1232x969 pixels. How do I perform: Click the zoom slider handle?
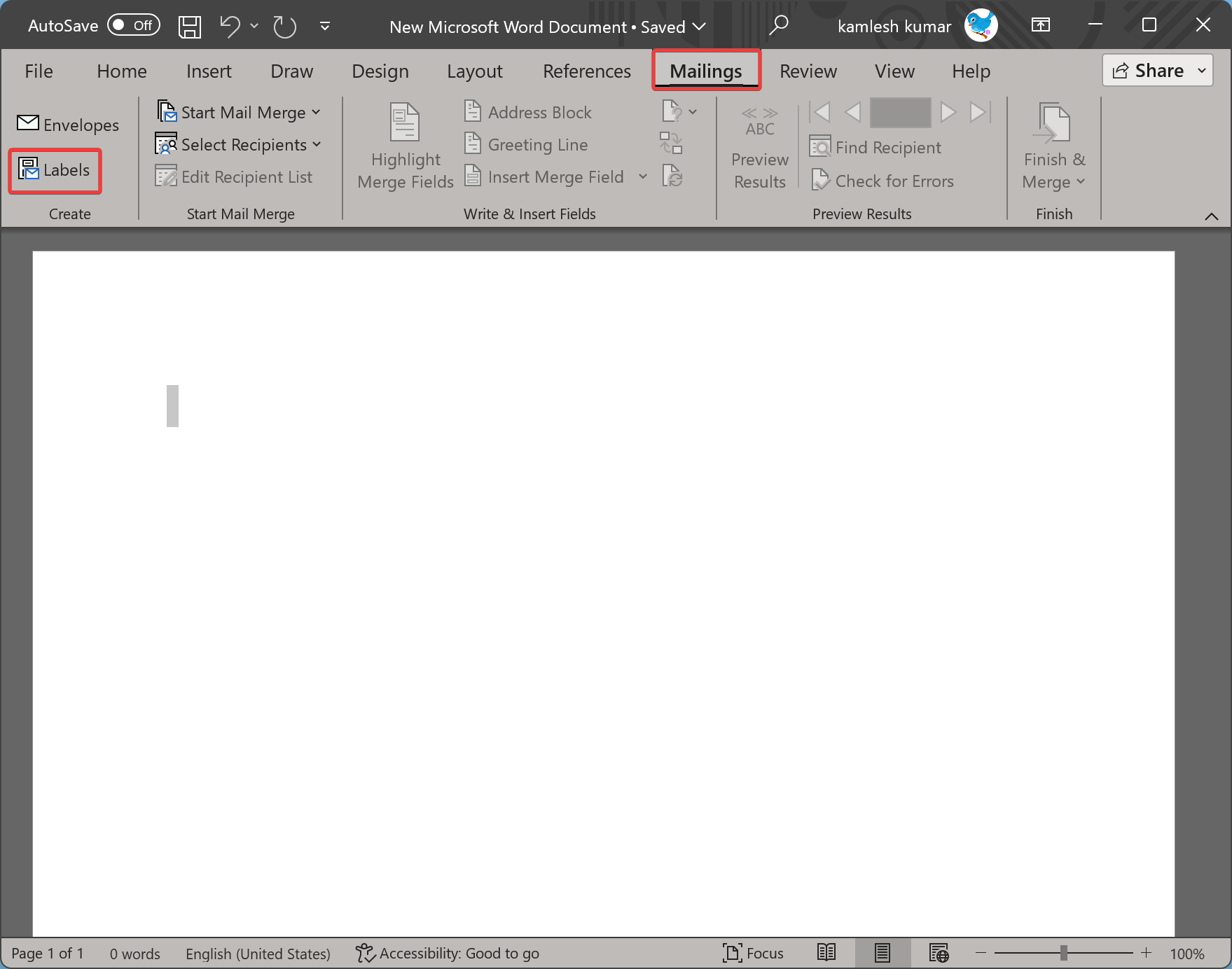tap(1064, 953)
